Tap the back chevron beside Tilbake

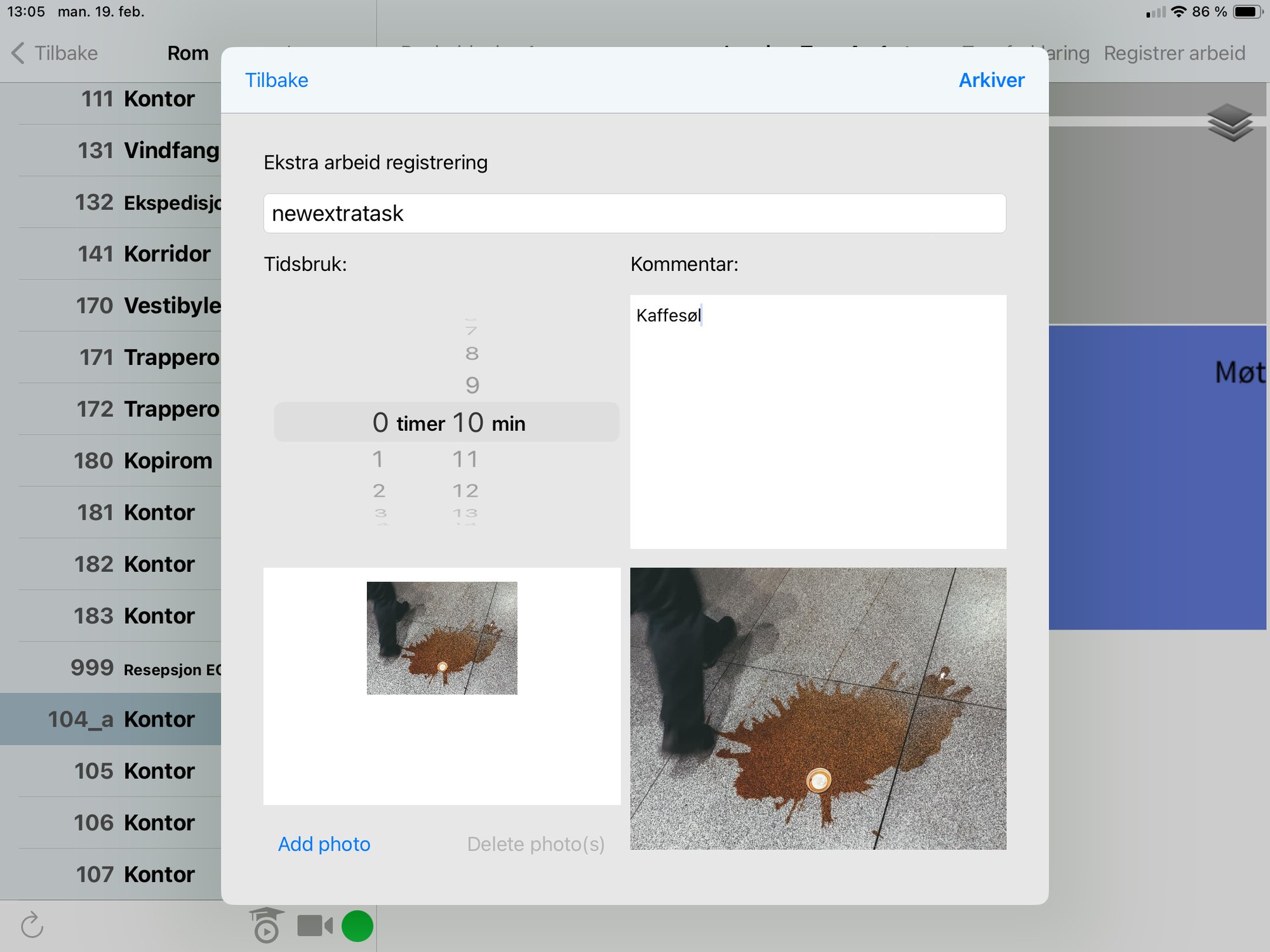click(18, 53)
